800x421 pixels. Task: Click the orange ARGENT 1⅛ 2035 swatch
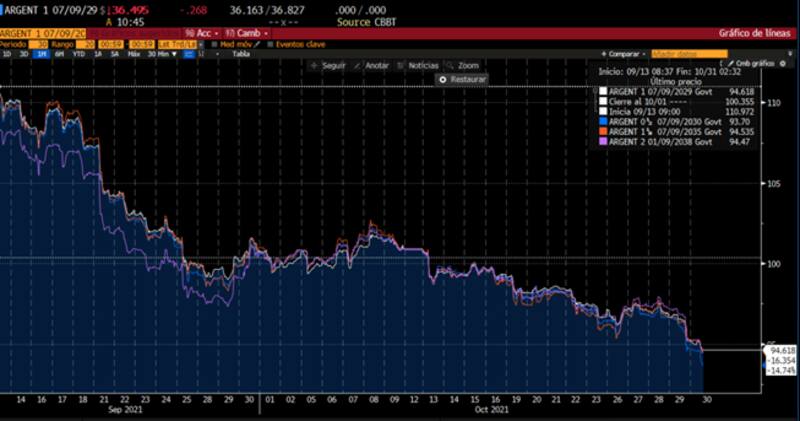pyautogui.click(x=602, y=132)
